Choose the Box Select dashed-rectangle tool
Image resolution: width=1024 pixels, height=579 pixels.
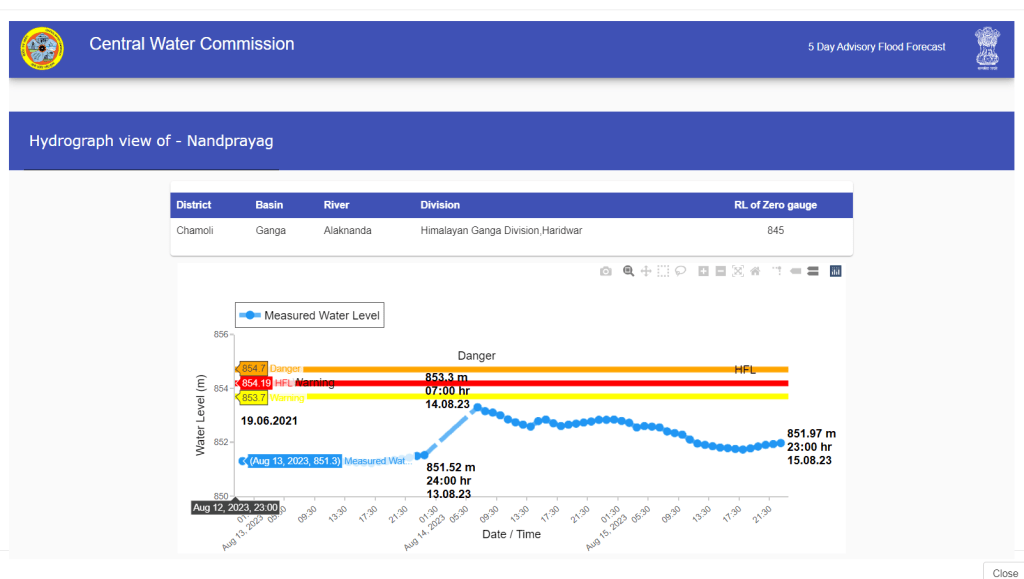[x=663, y=271]
